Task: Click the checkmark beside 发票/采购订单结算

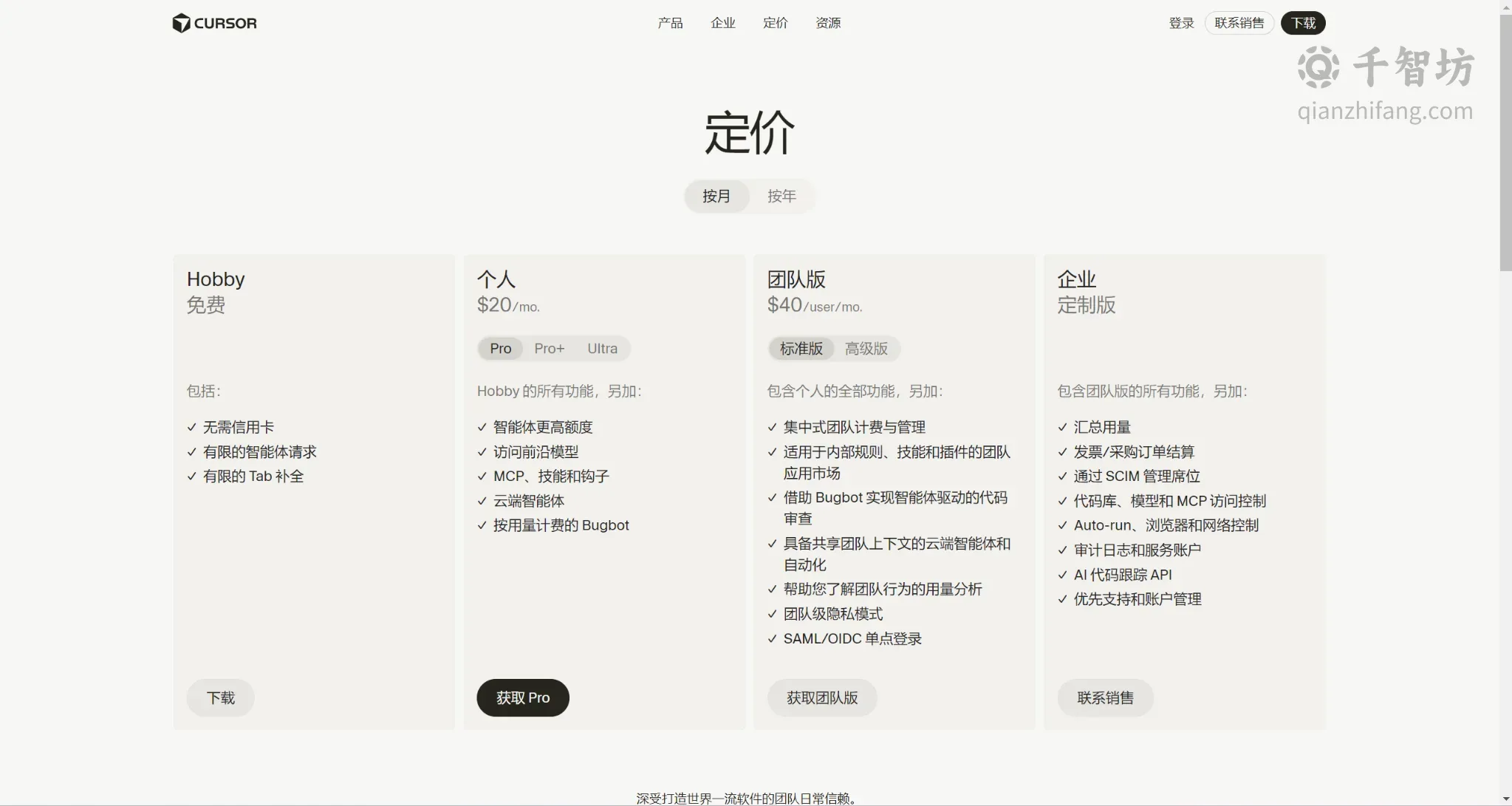Action: 1062,451
